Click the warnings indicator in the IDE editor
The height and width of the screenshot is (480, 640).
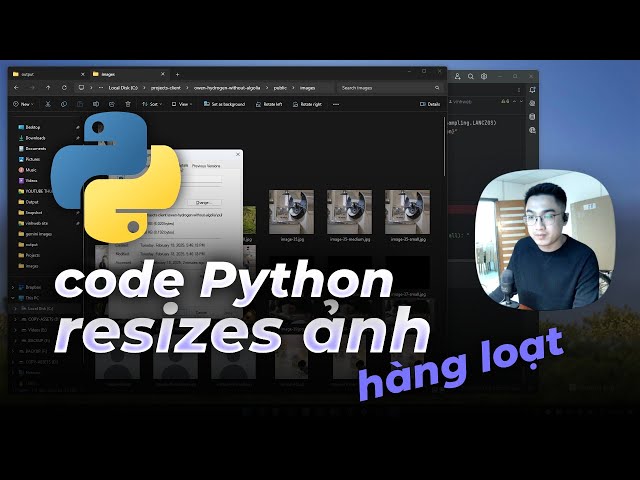tap(505, 101)
